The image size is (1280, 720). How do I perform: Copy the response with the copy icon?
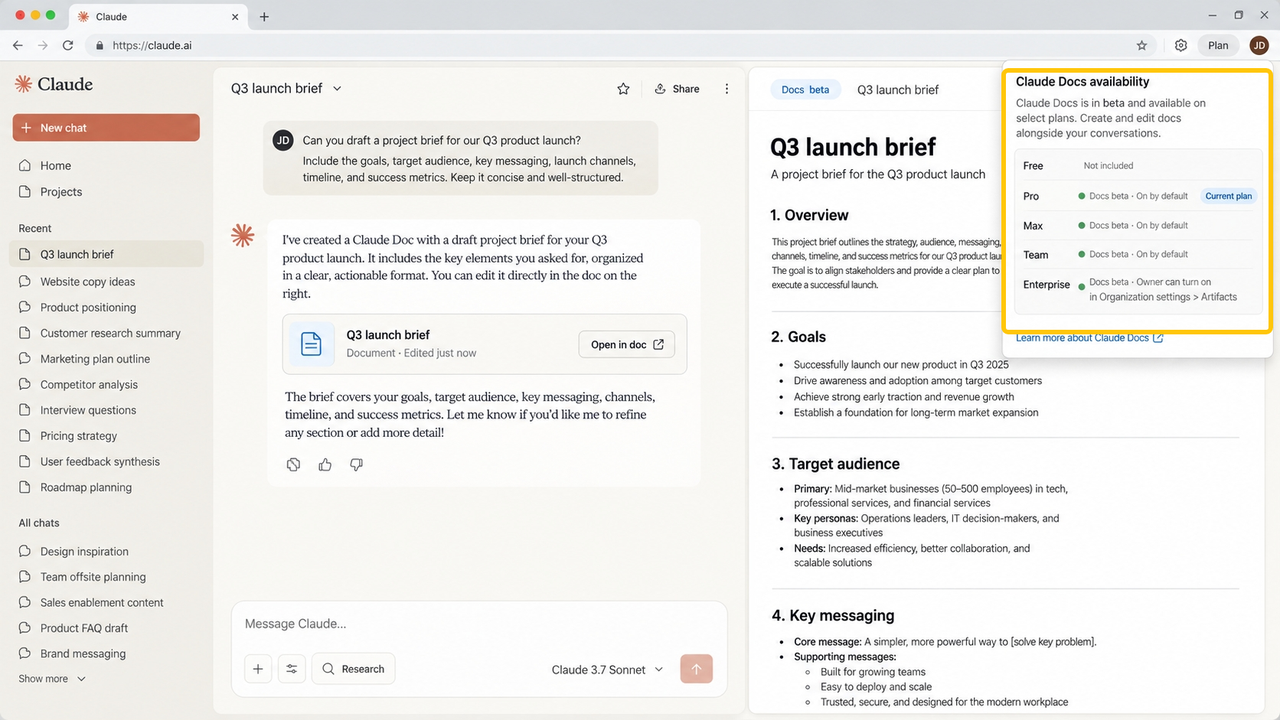pyautogui.click(x=294, y=465)
